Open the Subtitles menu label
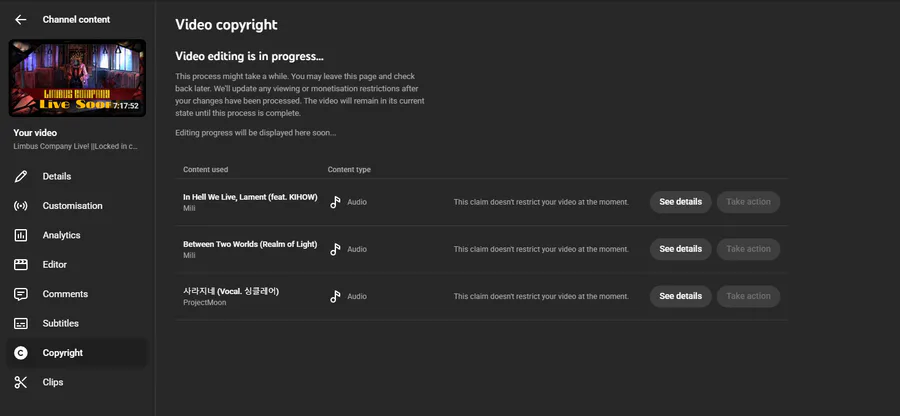 tap(60, 323)
